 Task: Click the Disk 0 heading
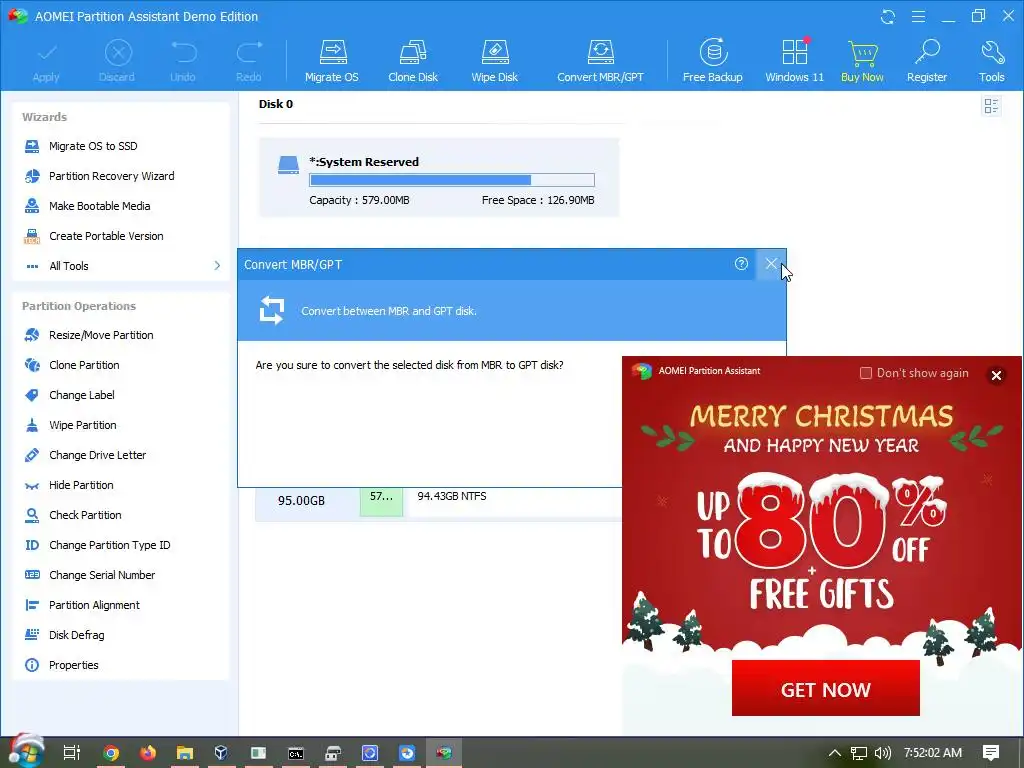coord(276,104)
